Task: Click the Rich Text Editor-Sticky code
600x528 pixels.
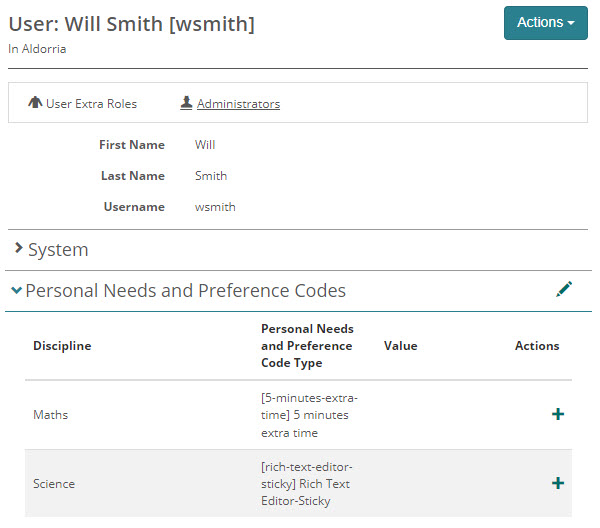Action: (307, 484)
